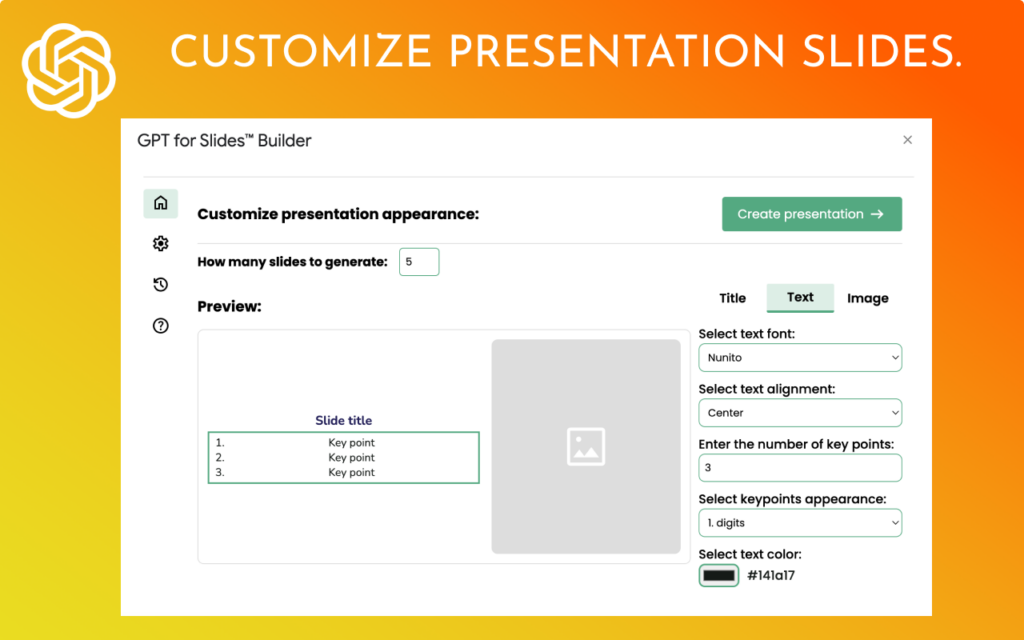Open the Image tab

click(867, 297)
